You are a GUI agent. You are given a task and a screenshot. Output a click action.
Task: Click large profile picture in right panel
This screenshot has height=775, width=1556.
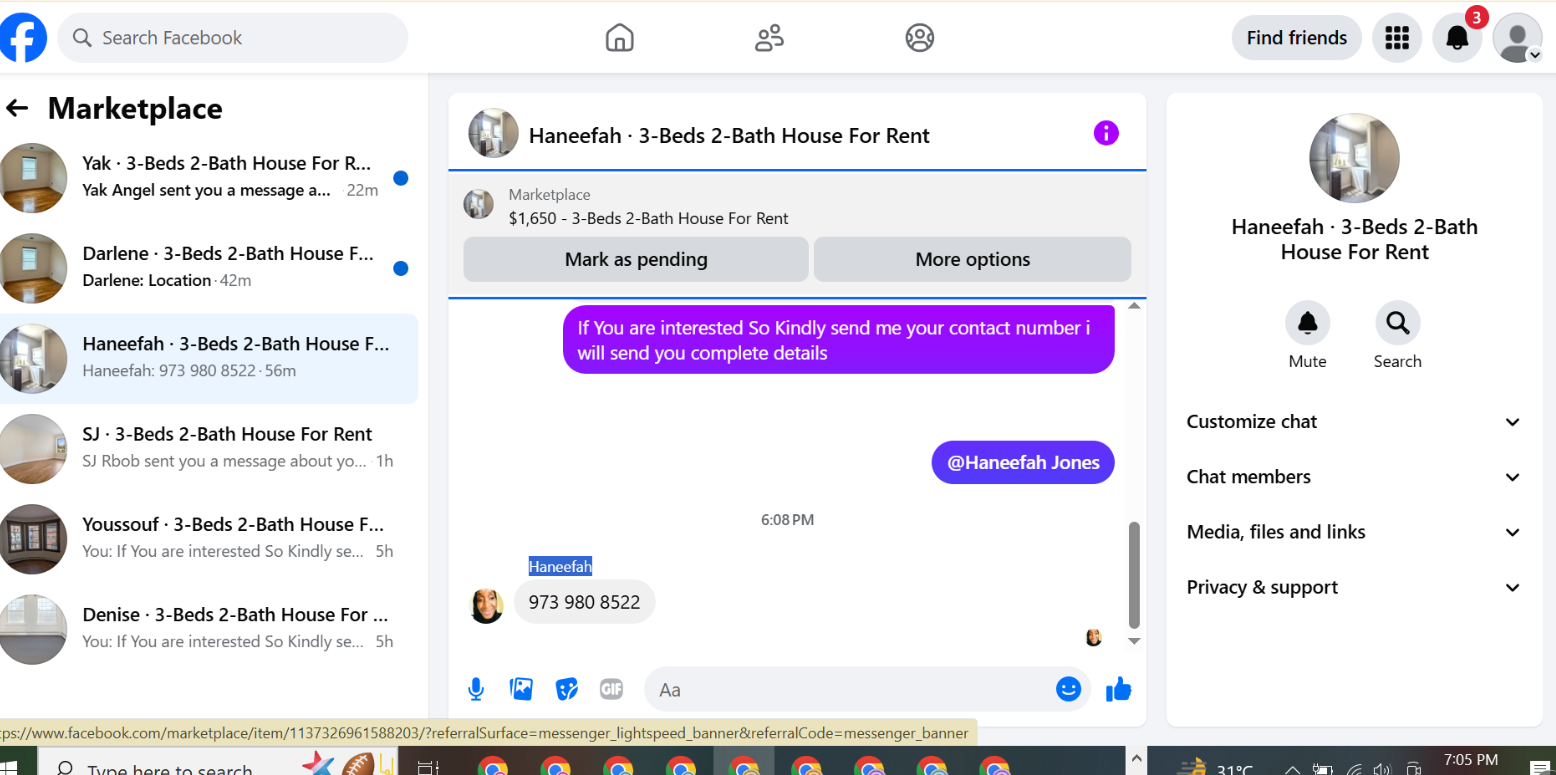coord(1354,158)
